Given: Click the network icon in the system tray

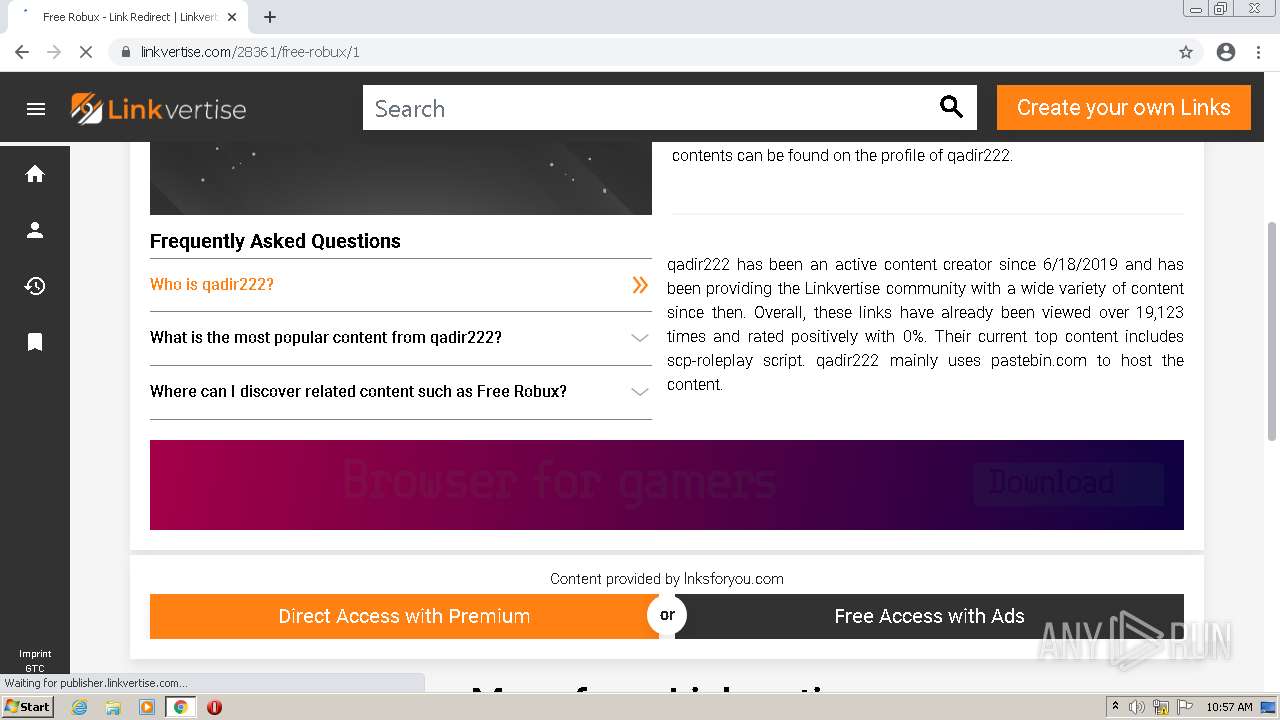Looking at the screenshot, I should 1161,707.
